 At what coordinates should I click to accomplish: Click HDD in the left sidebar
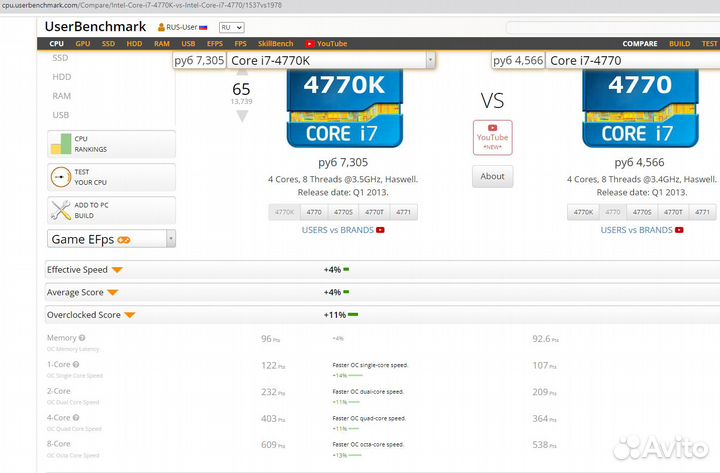coord(62,77)
